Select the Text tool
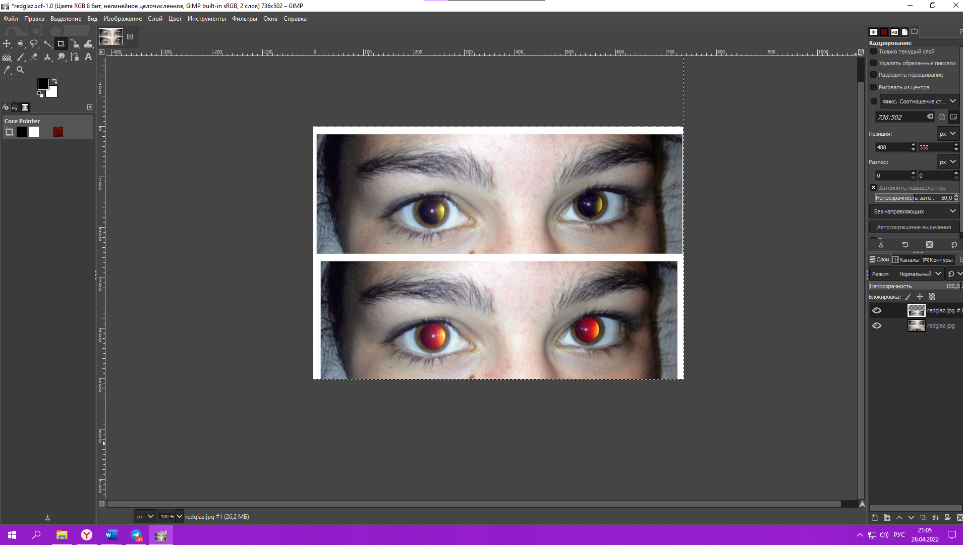 (88, 57)
